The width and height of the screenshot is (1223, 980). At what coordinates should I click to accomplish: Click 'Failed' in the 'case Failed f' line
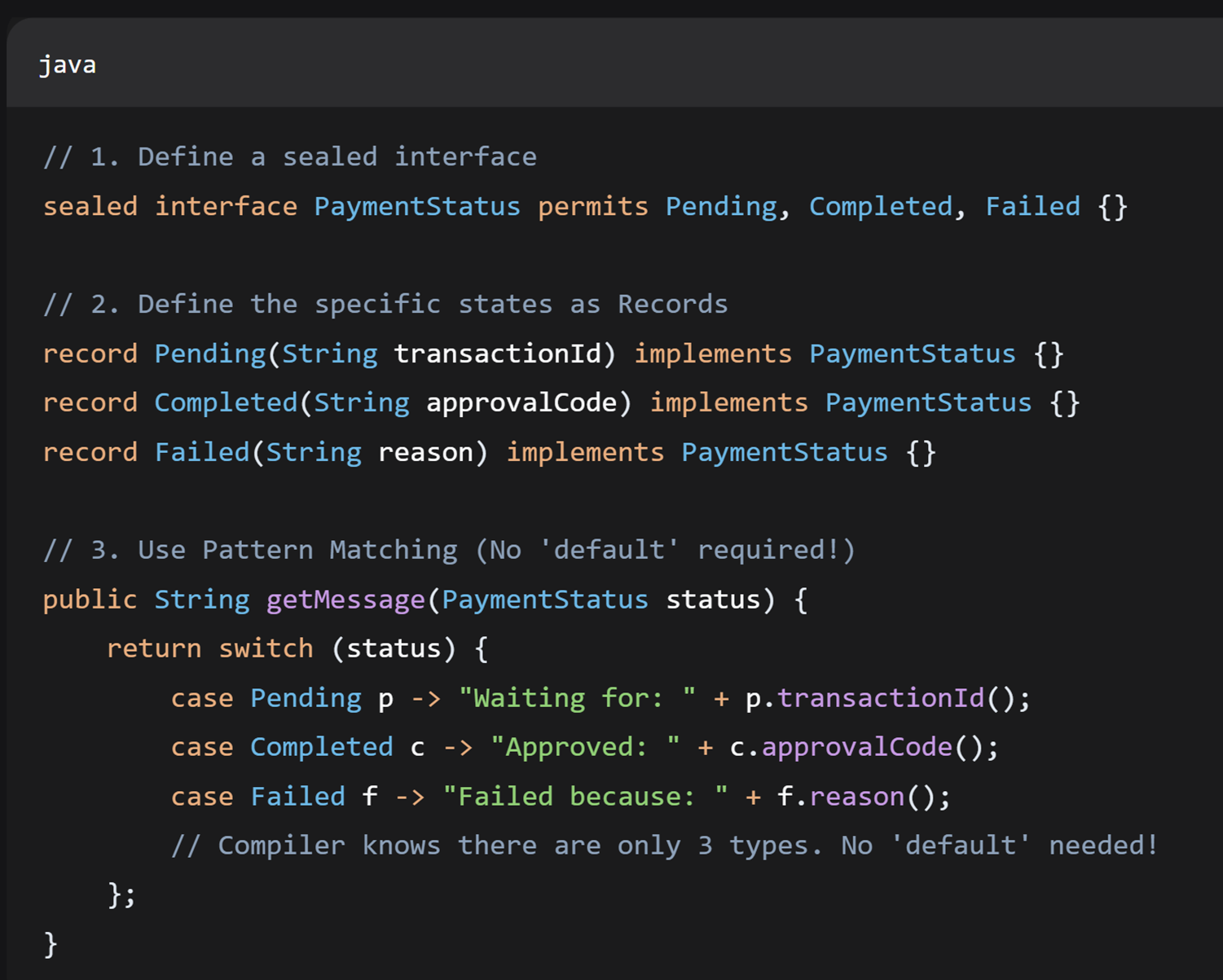pyautogui.click(x=297, y=796)
